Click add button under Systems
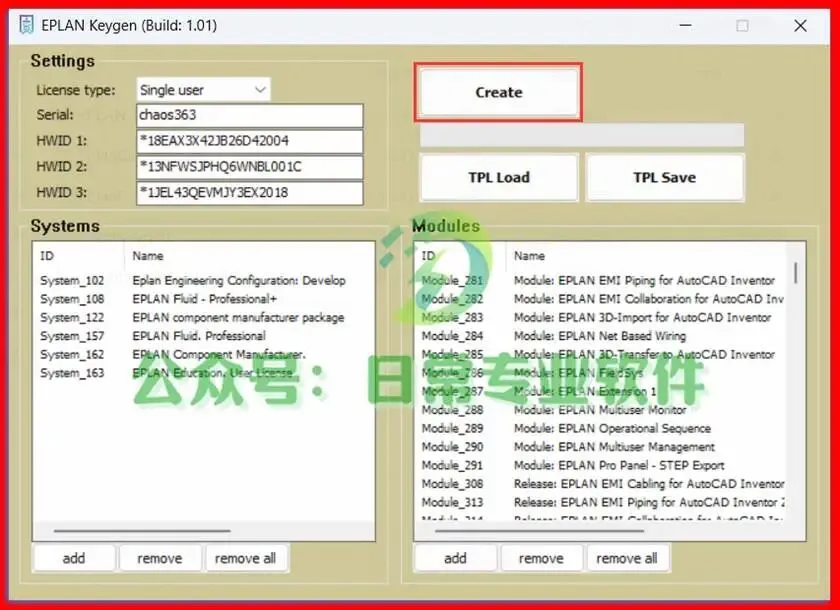Viewport: 840px width, 610px height. pos(74,558)
